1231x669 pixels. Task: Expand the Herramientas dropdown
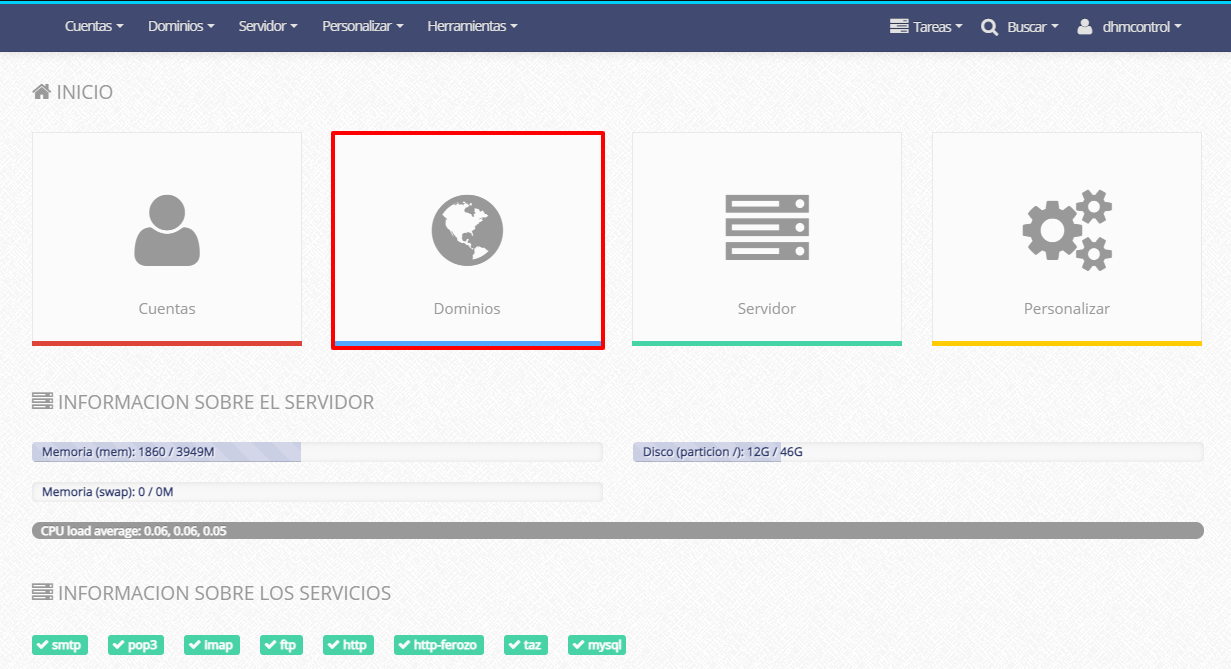tap(472, 27)
